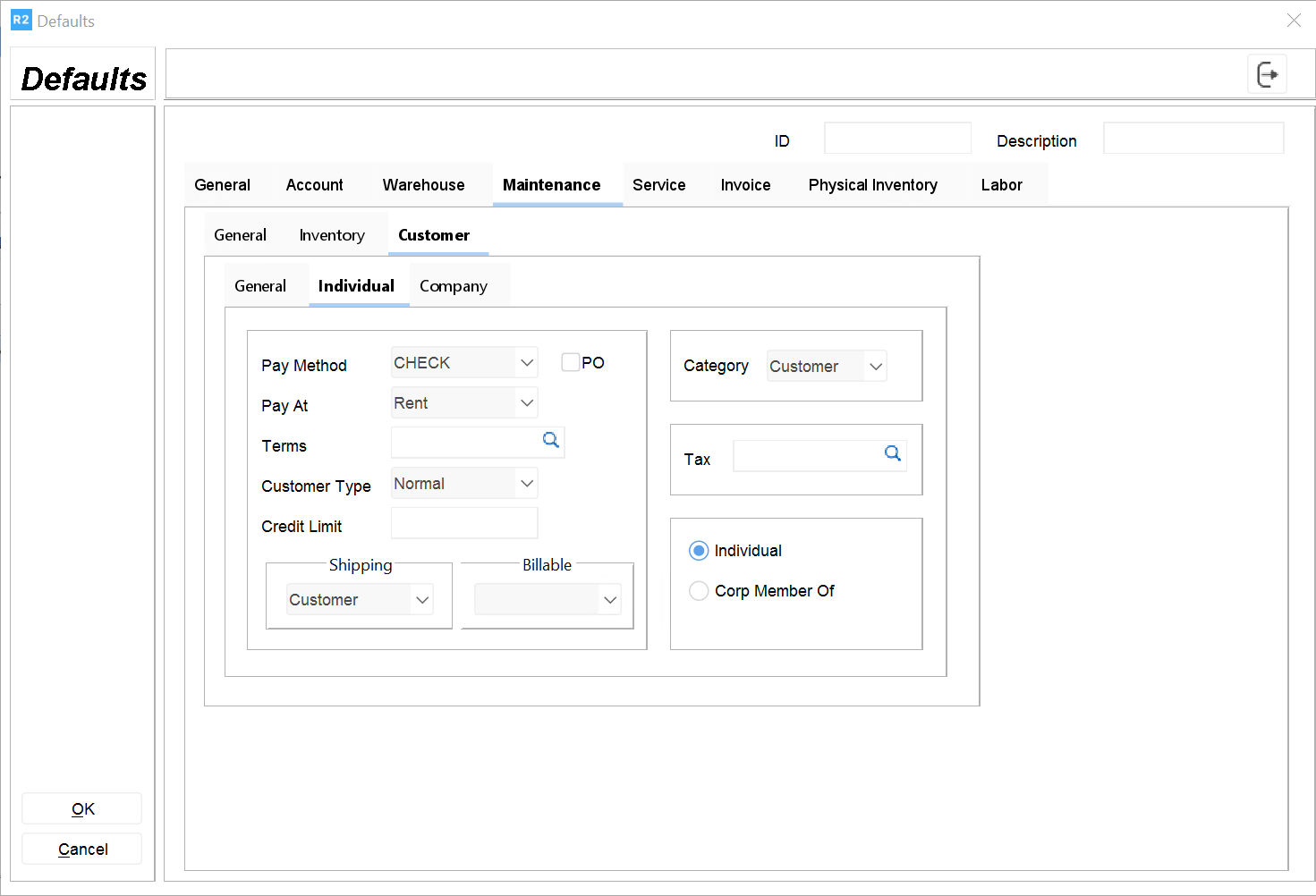This screenshot has width=1316, height=896.
Task: Open the Billable dropdown
Action: pos(610,600)
